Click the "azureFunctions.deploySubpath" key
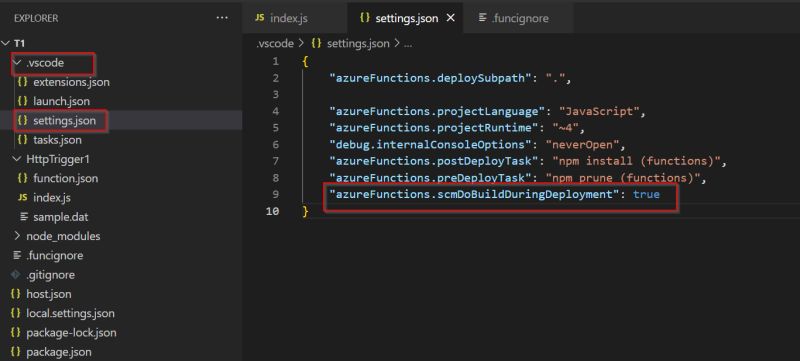 pyautogui.click(x=432, y=78)
